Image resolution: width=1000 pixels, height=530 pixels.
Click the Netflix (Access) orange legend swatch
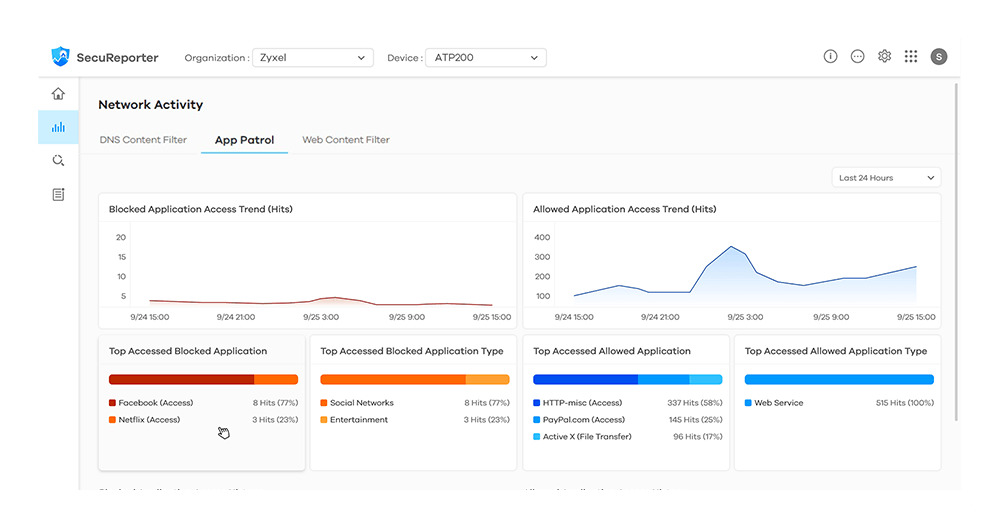(x=112, y=420)
